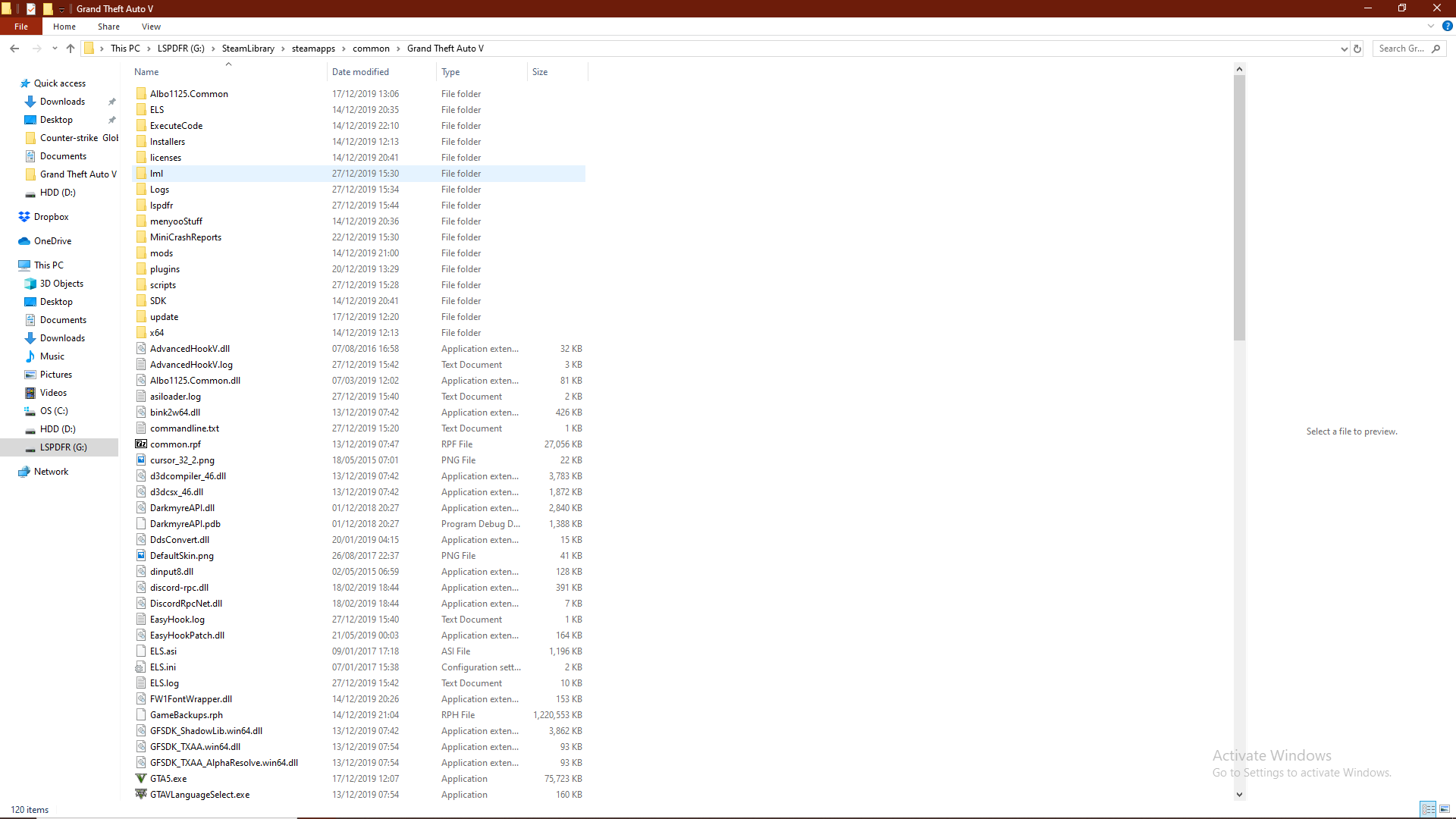Sort files by the Date modified column
This screenshot has height=819, width=1456.
click(x=360, y=72)
